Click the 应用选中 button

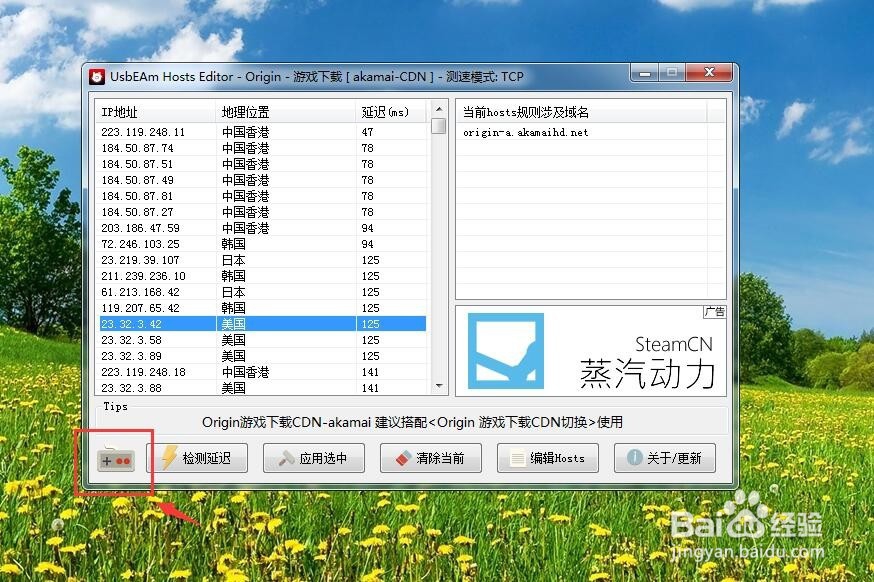point(314,458)
